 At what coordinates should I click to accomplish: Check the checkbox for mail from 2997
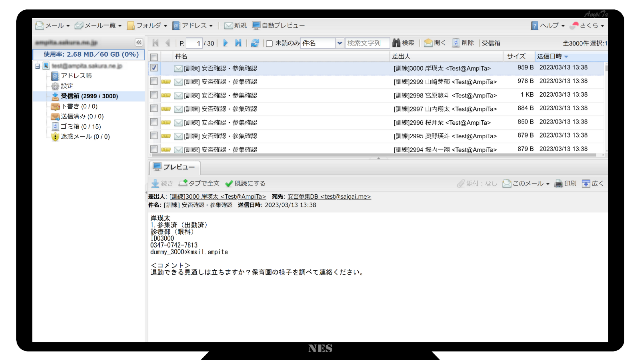(154, 109)
